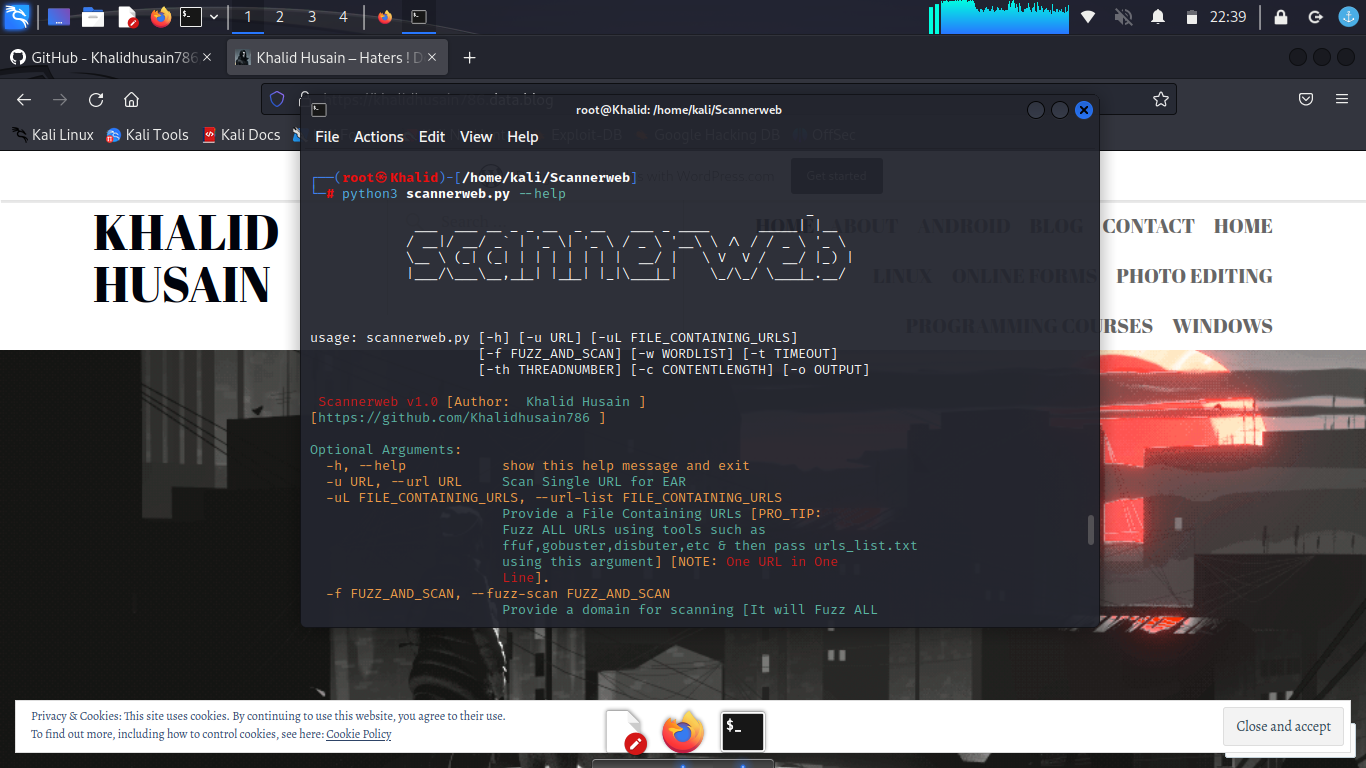Open the HOME link right of CONTACT

tap(1243, 226)
